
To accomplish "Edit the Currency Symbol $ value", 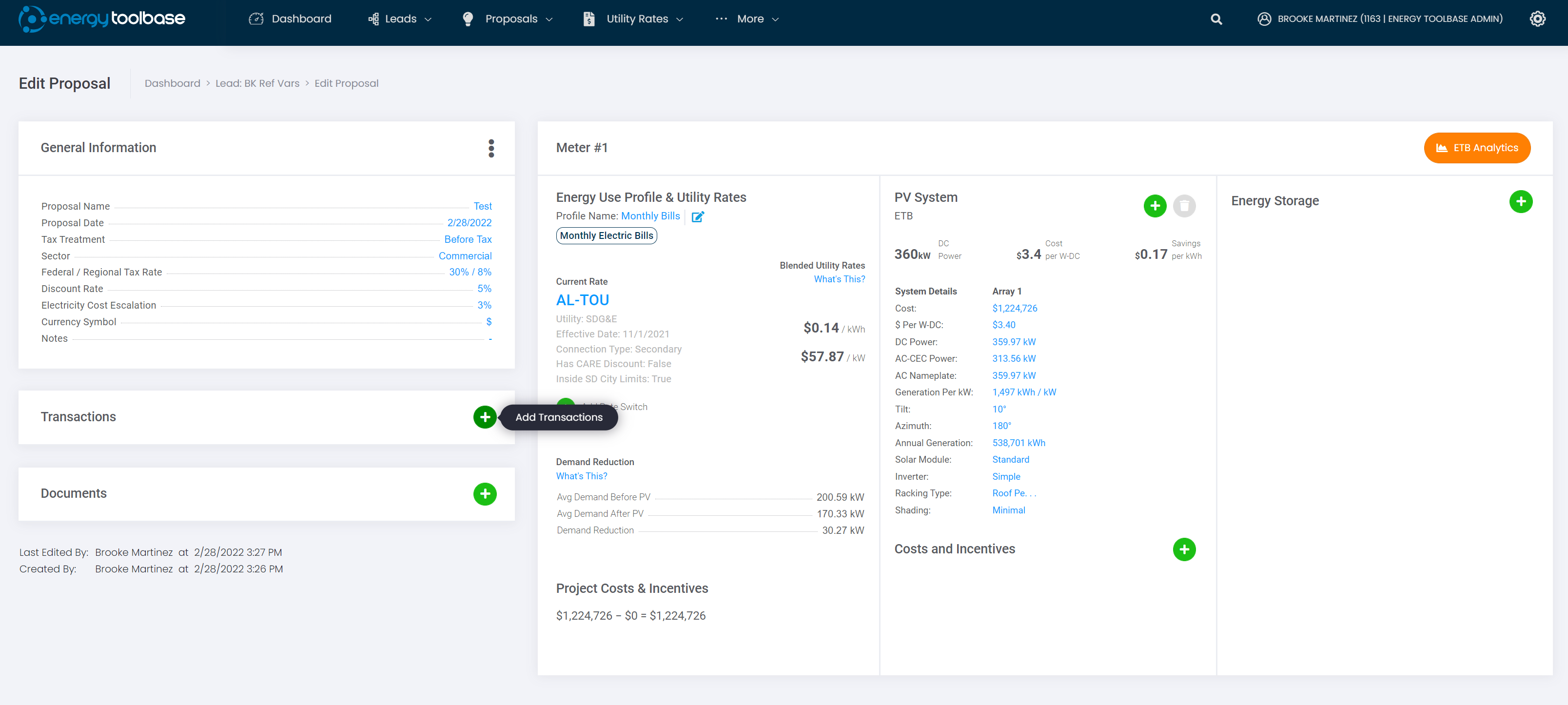I will 489,322.
